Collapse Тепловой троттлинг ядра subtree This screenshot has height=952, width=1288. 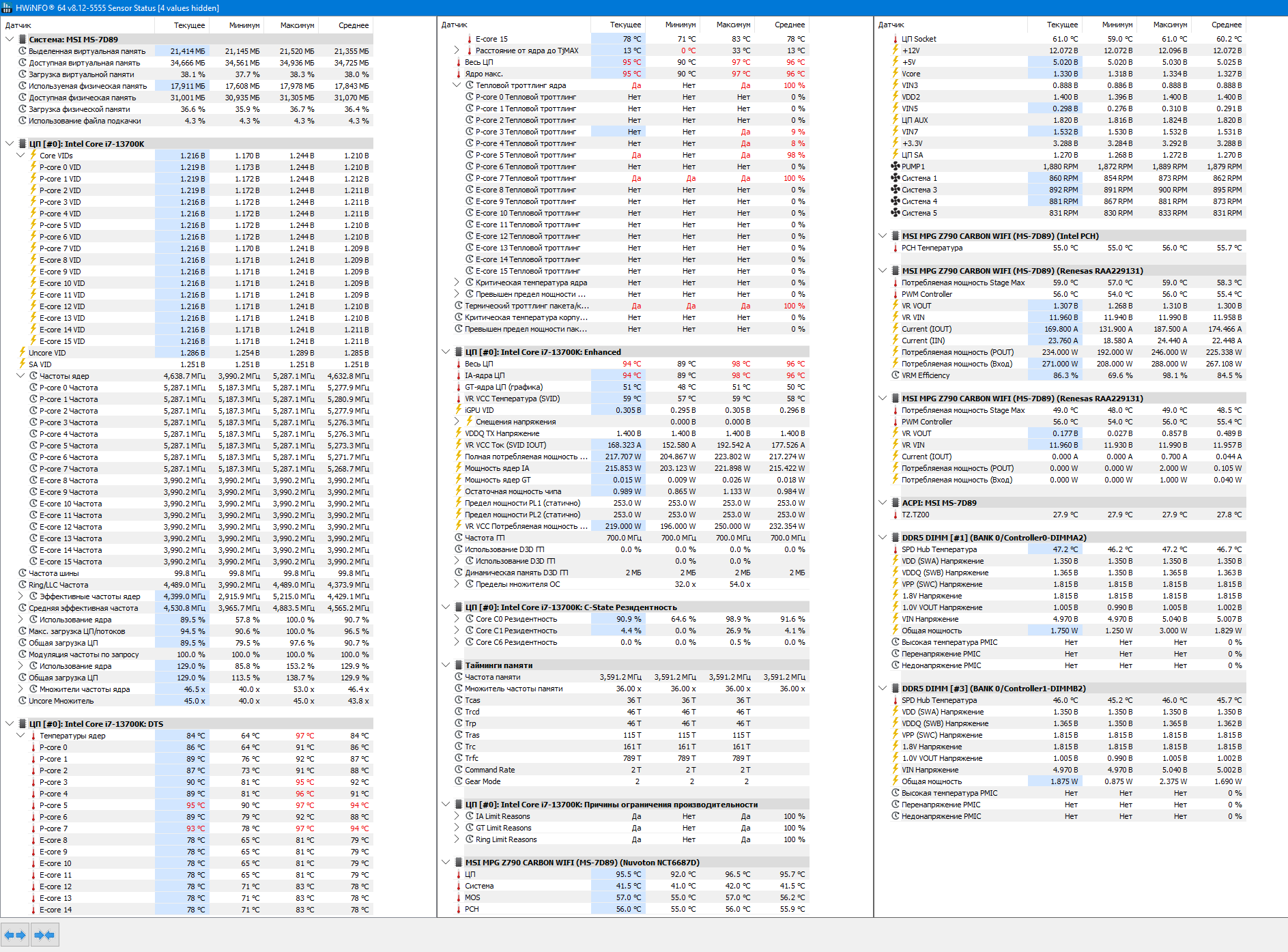coord(457,85)
